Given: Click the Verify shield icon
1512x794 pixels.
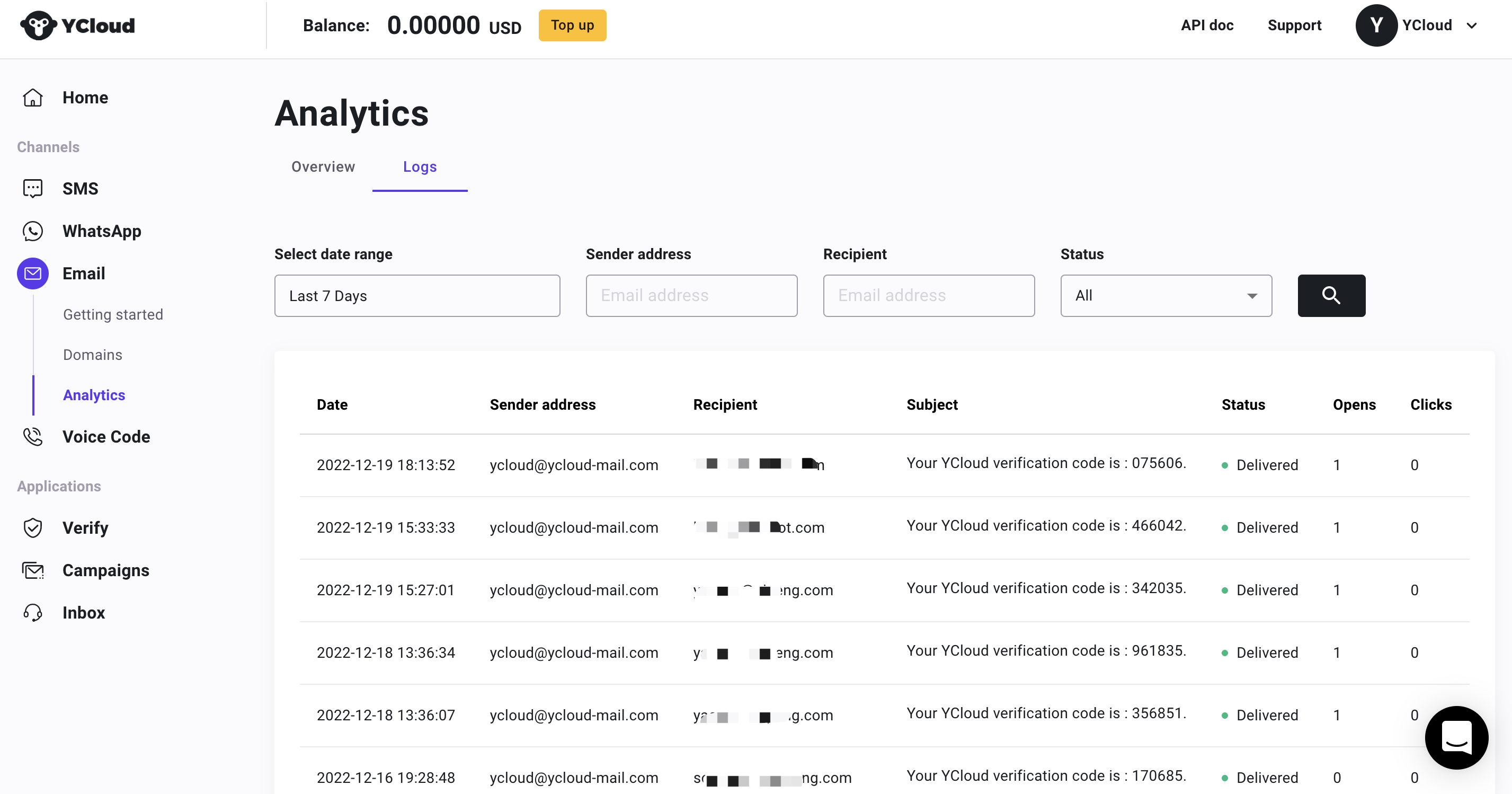Looking at the screenshot, I should [x=33, y=527].
